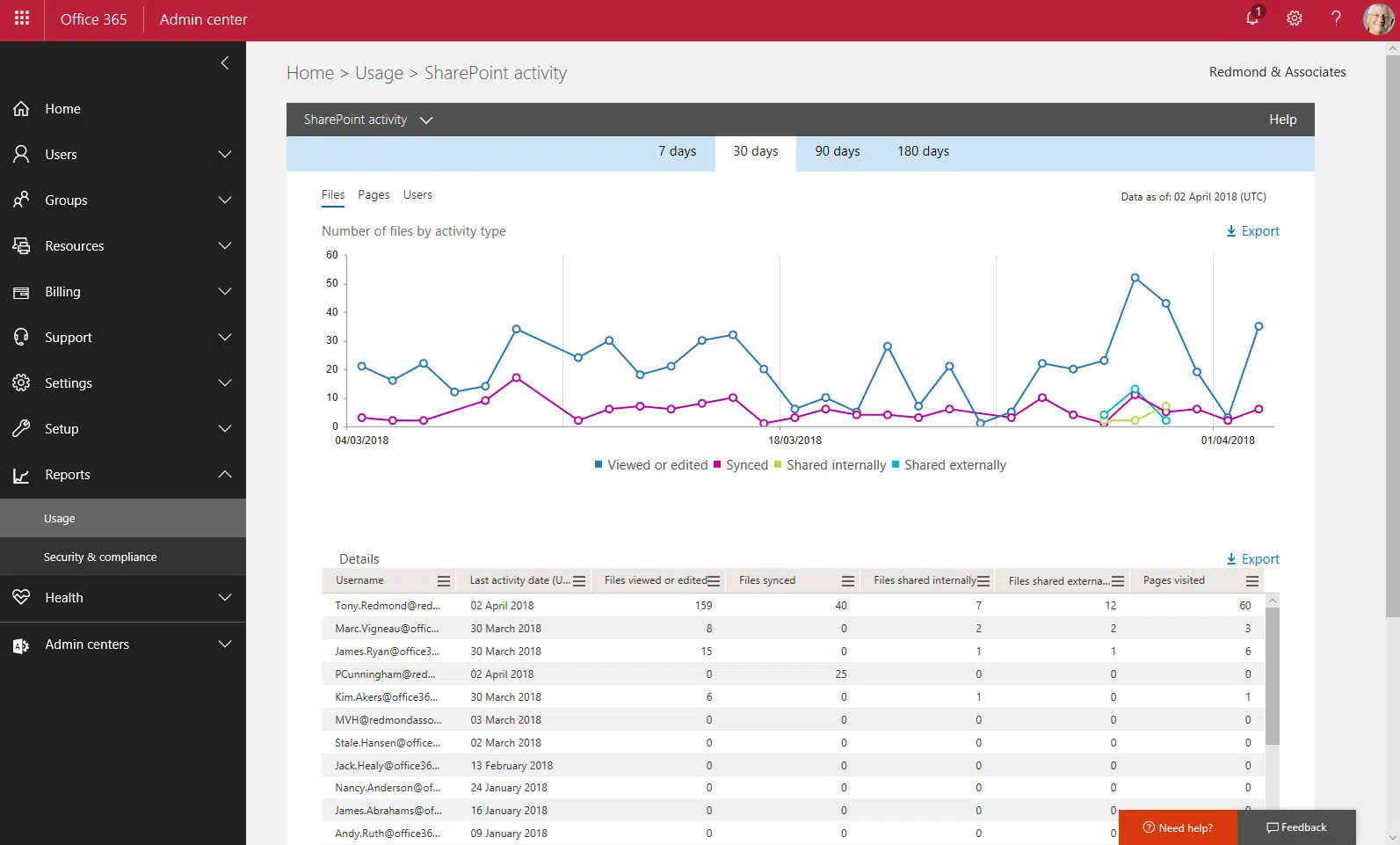
Task: Collapse the left navigation pane arrow
Action: (x=225, y=62)
